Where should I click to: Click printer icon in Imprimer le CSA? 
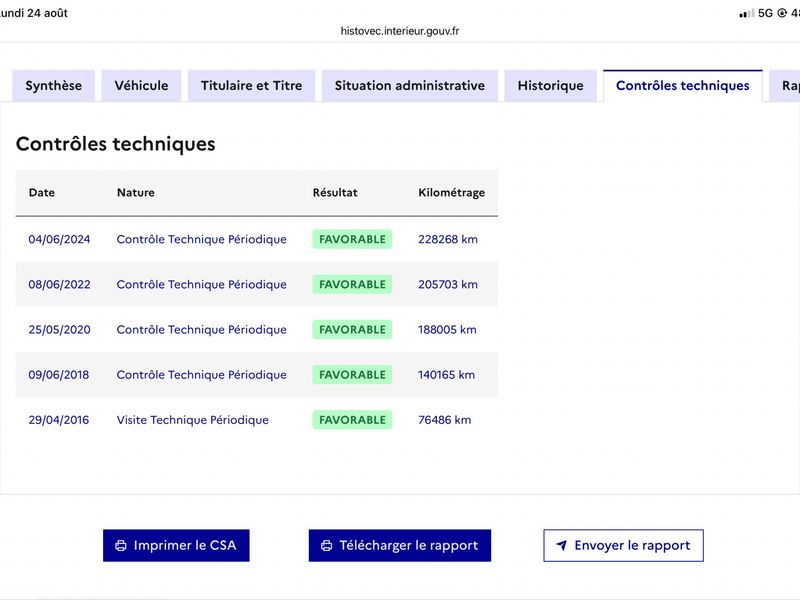[x=121, y=545]
